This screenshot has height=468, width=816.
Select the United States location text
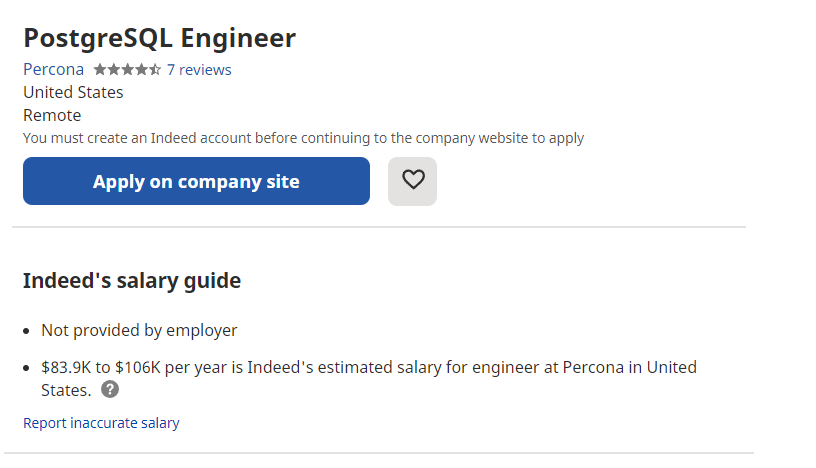point(73,92)
